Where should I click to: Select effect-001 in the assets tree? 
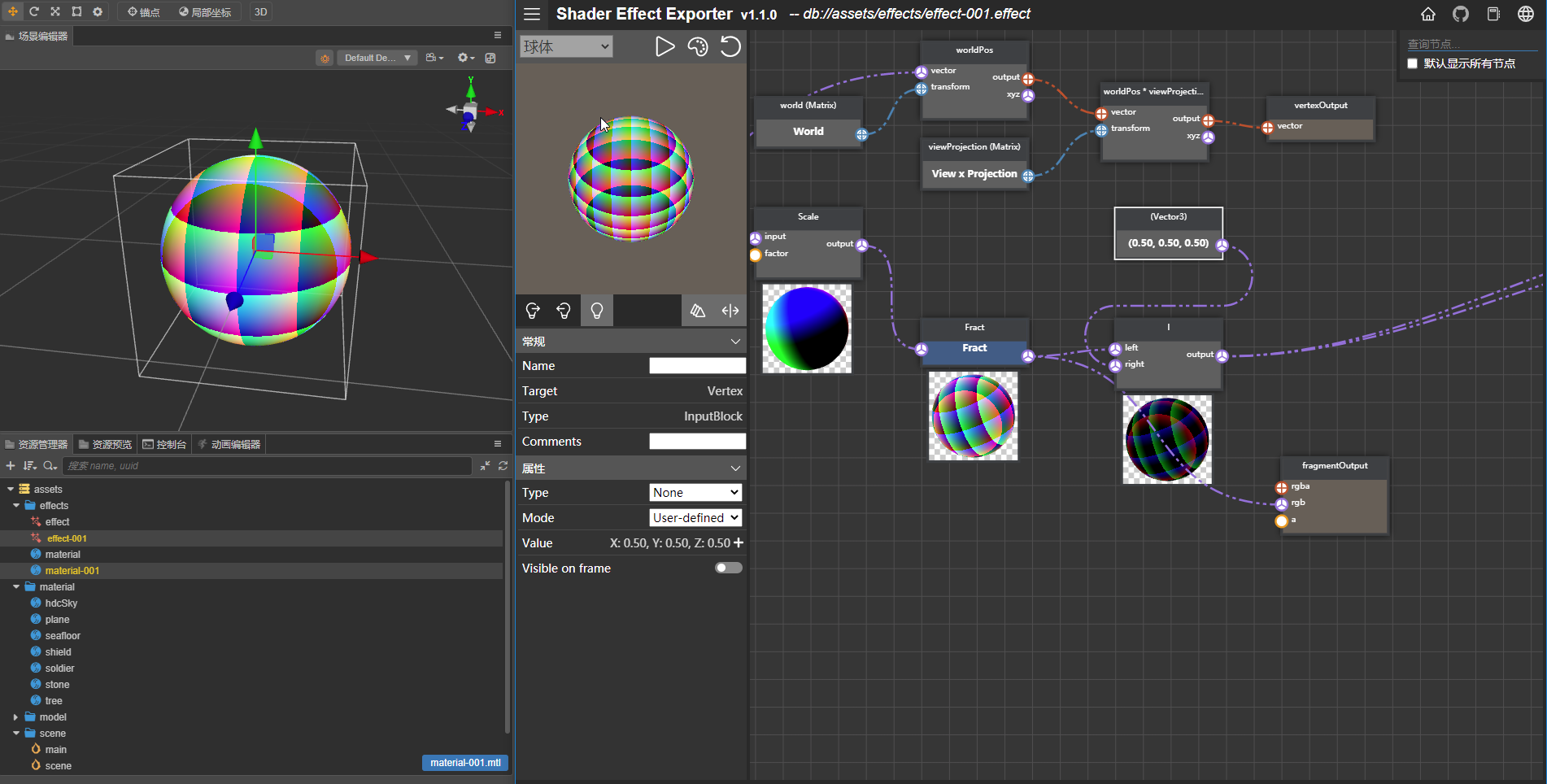(67, 538)
